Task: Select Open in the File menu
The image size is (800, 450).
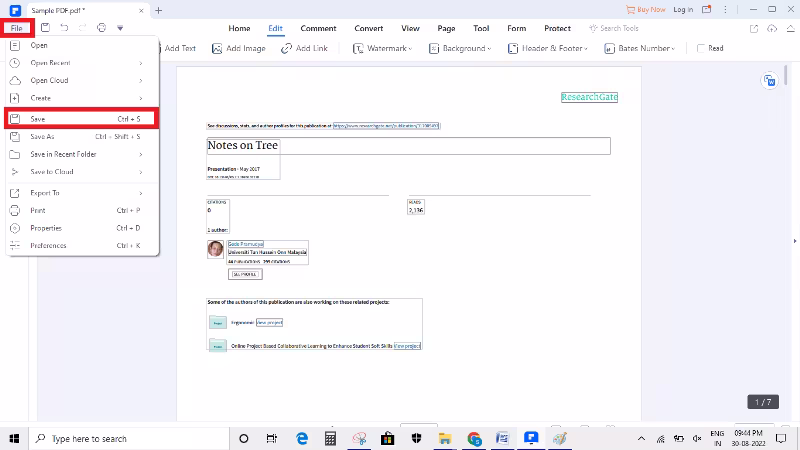Action: pos(82,45)
